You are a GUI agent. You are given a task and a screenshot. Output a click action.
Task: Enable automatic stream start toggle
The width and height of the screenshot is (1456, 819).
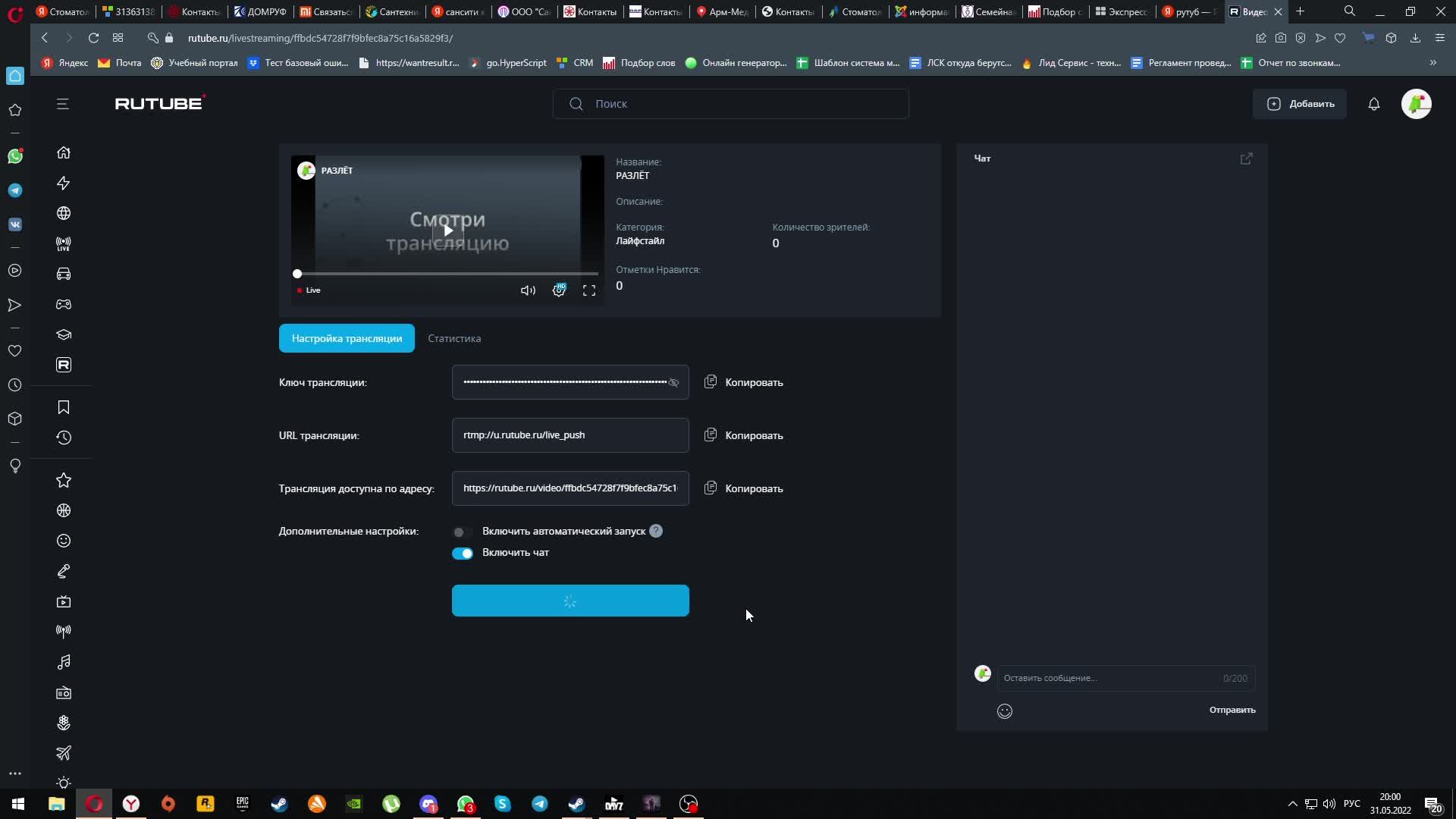[x=462, y=532]
